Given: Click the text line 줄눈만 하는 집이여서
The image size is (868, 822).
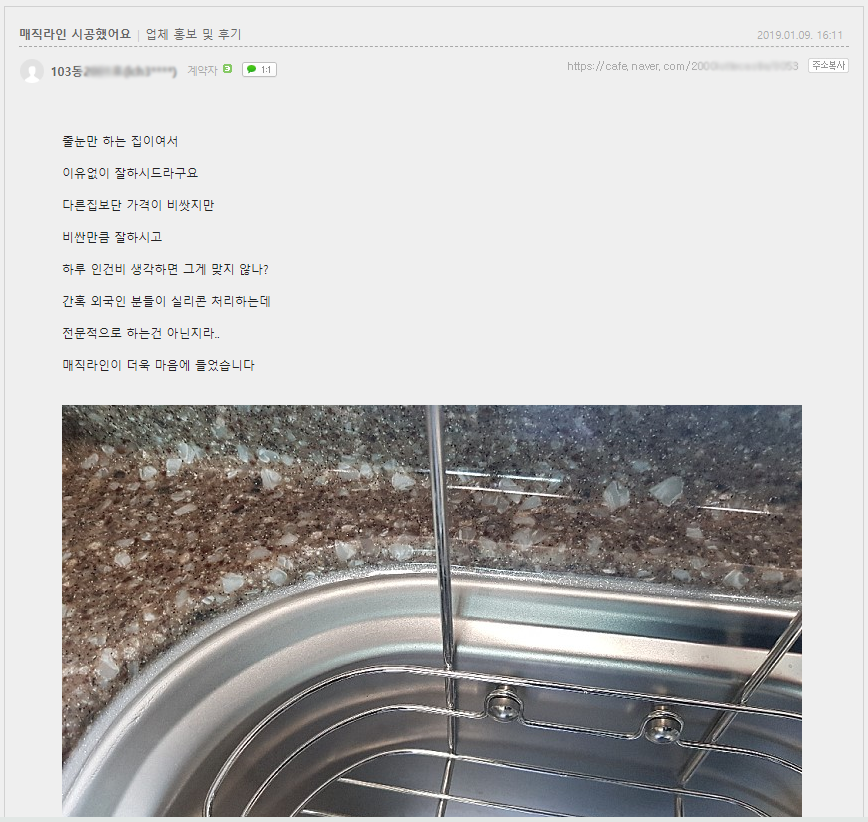Looking at the screenshot, I should pos(120,141).
